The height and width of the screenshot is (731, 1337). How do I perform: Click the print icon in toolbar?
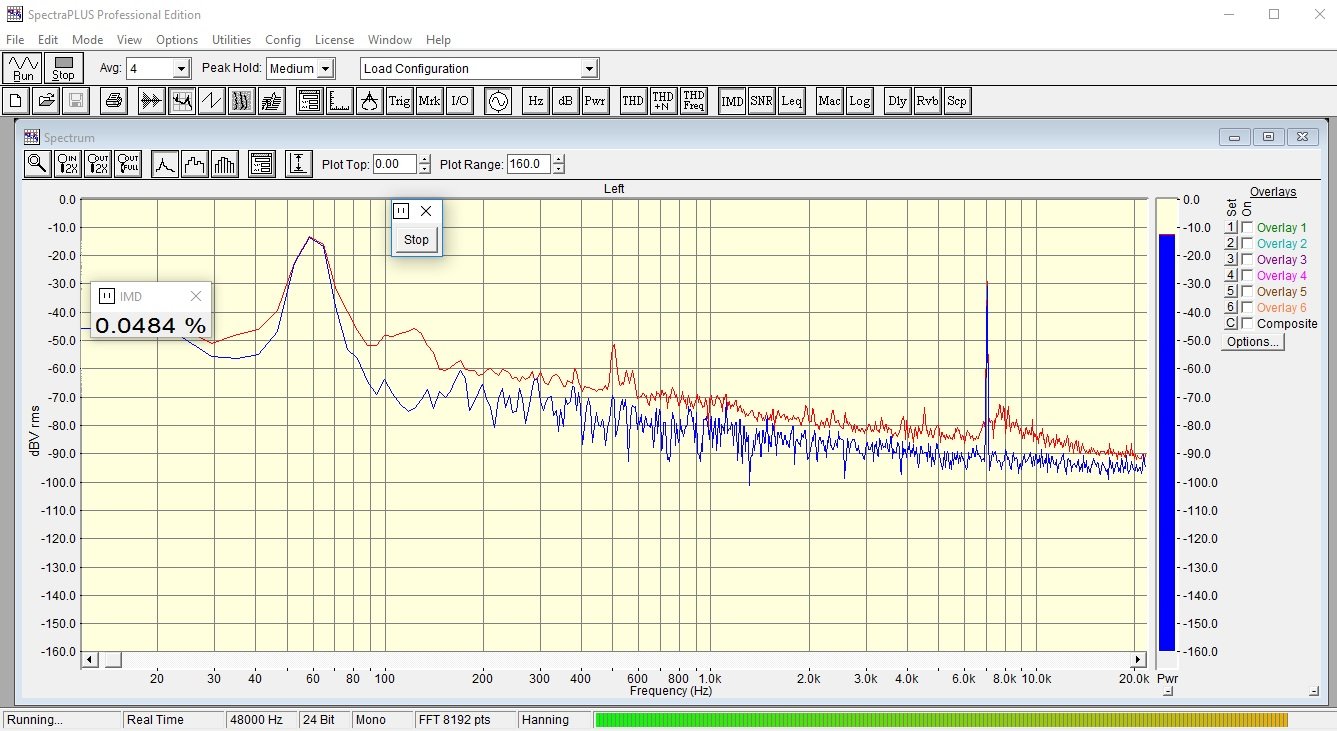pyautogui.click(x=114, y=101)
